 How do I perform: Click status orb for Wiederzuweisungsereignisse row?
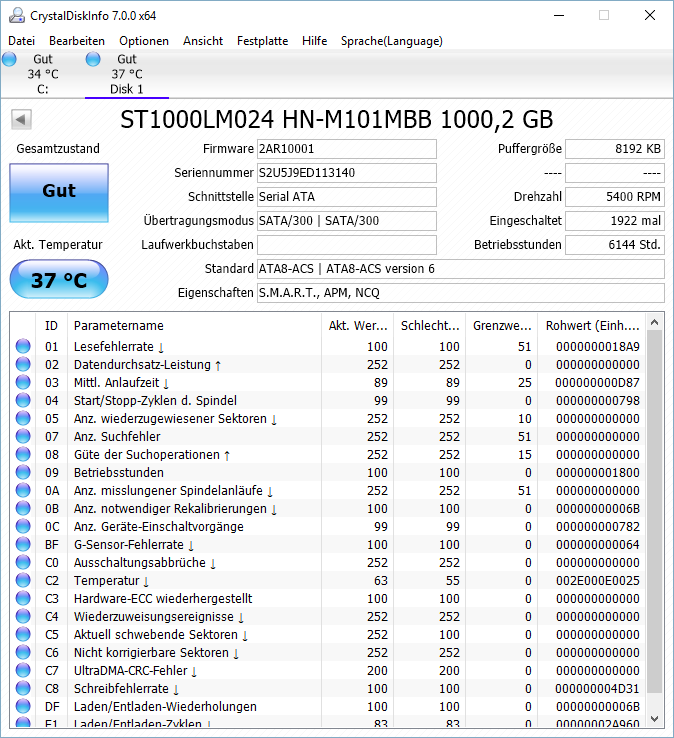(23, 616)
